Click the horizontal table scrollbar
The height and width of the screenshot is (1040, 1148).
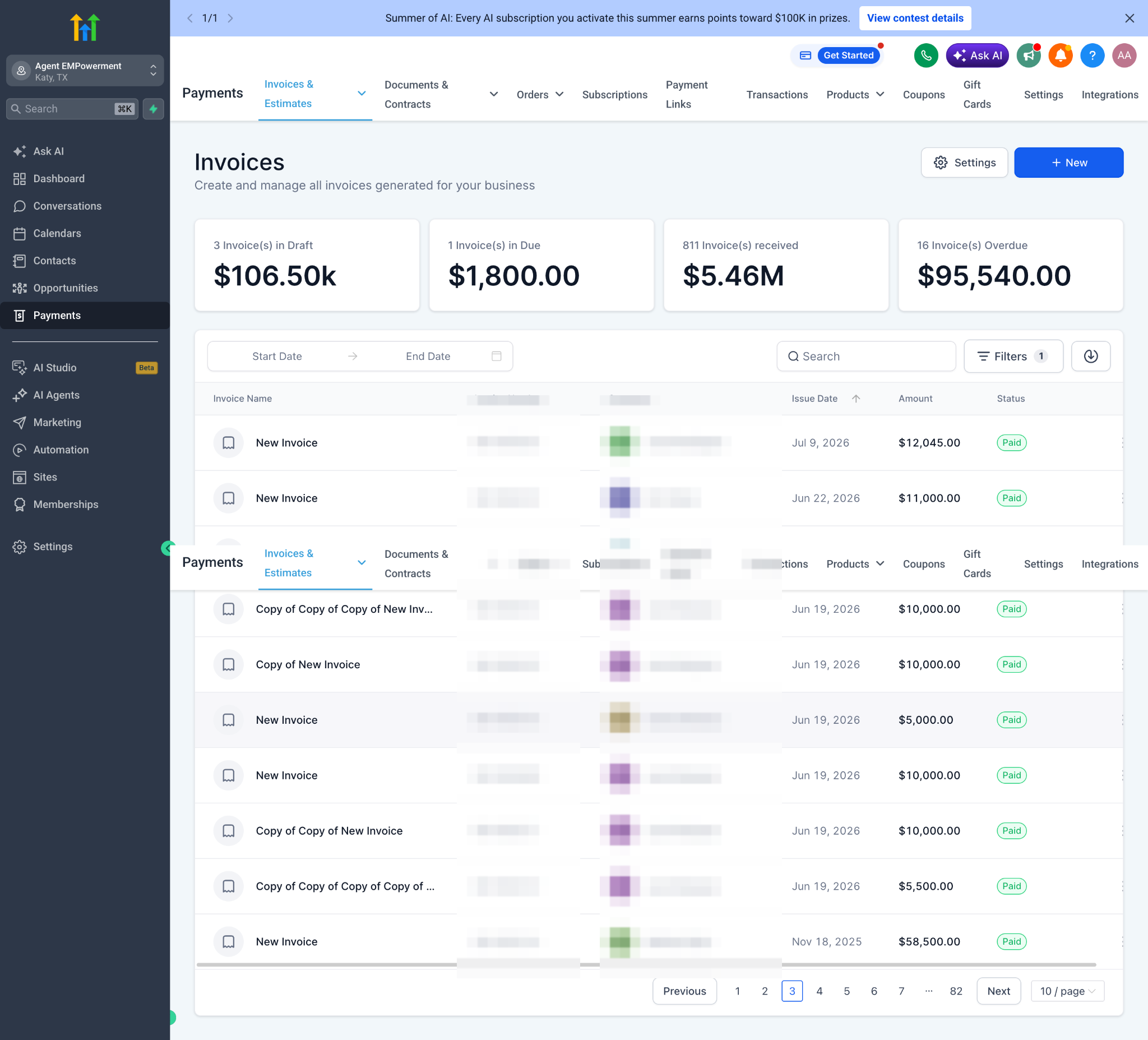coord(646,965)
